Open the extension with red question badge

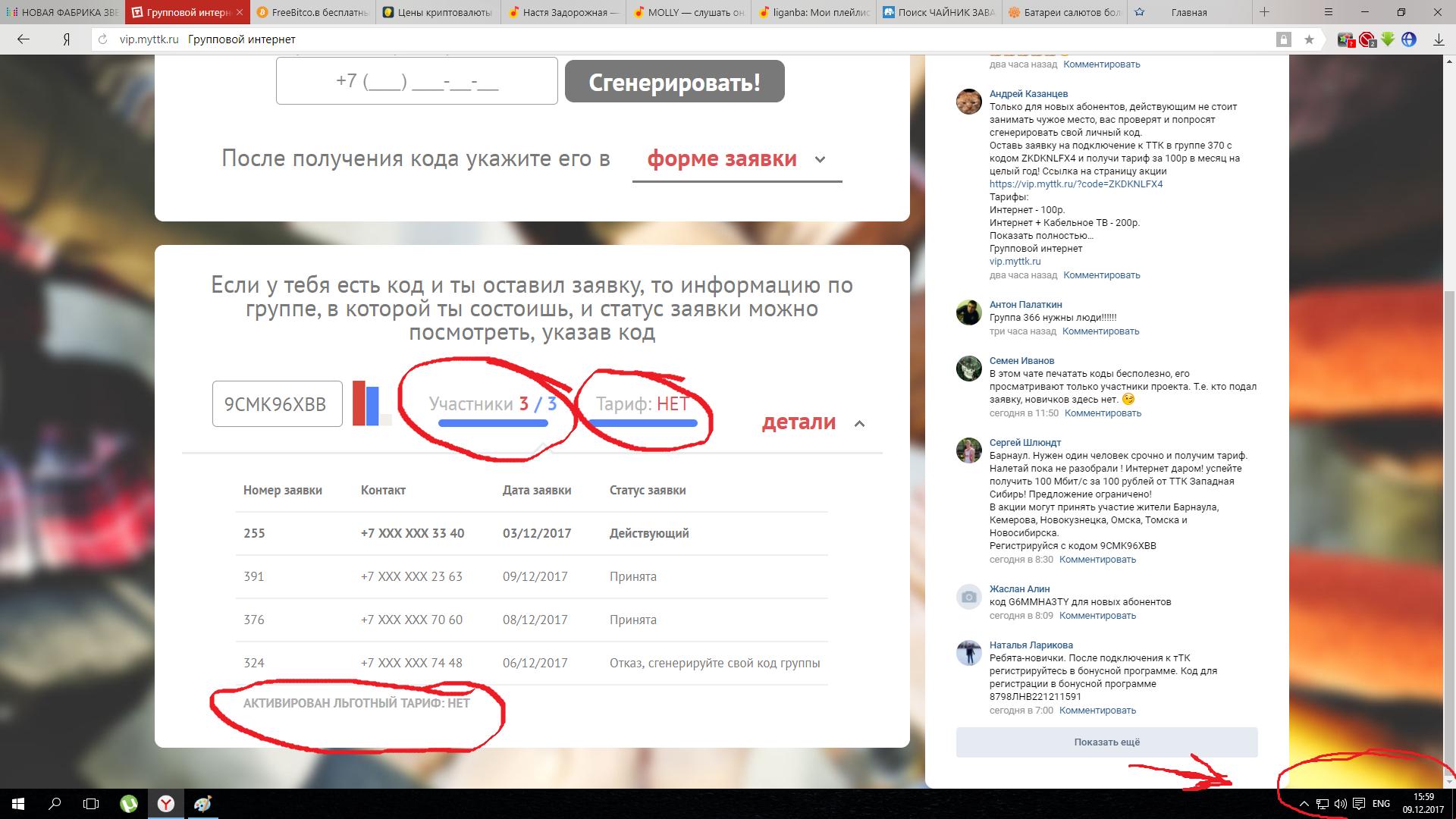(1346, 39)
